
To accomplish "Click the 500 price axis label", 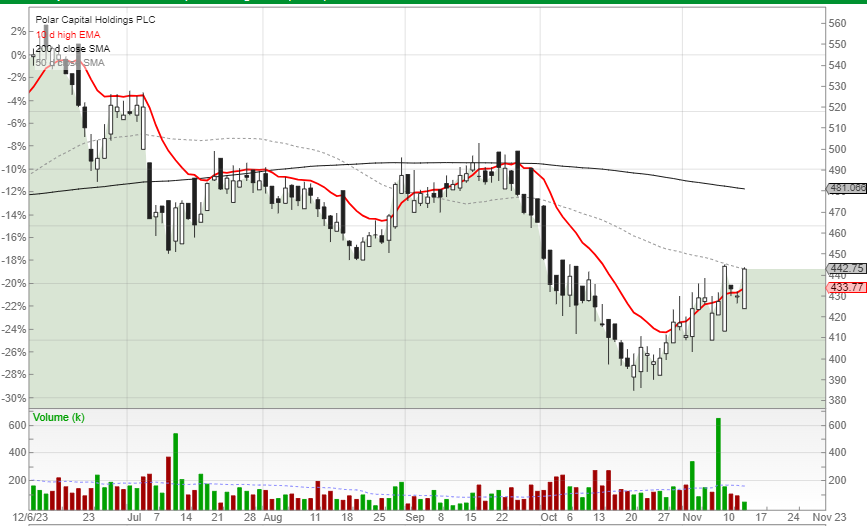I will (837, 149).
